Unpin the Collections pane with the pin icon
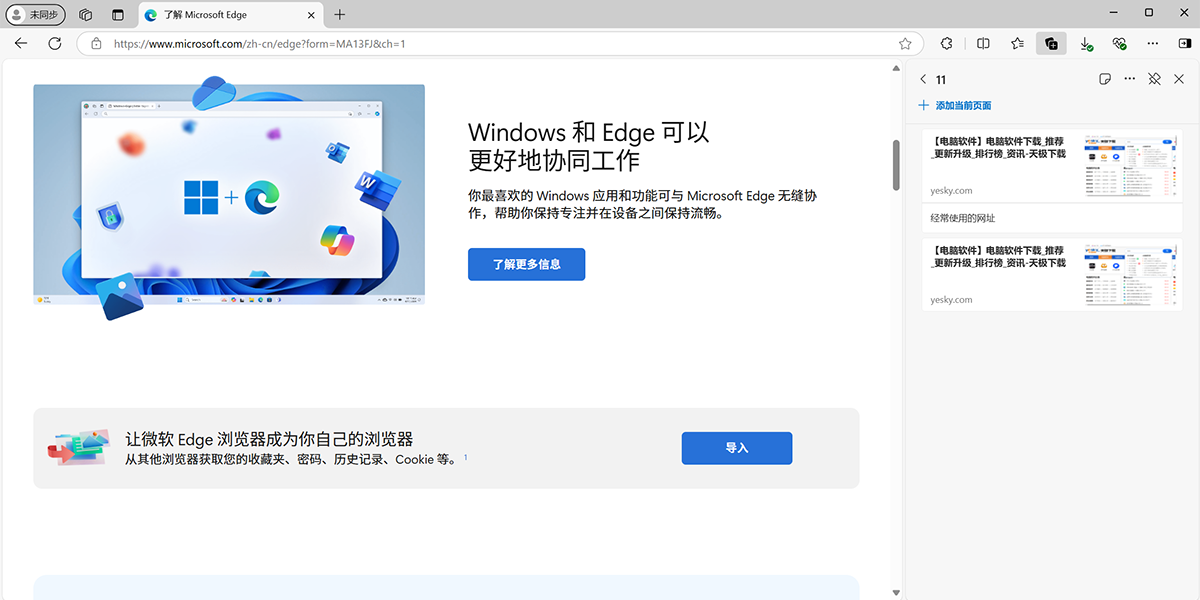Image resolution: width=1200 pixels, height=600 pixels. 1154,78
